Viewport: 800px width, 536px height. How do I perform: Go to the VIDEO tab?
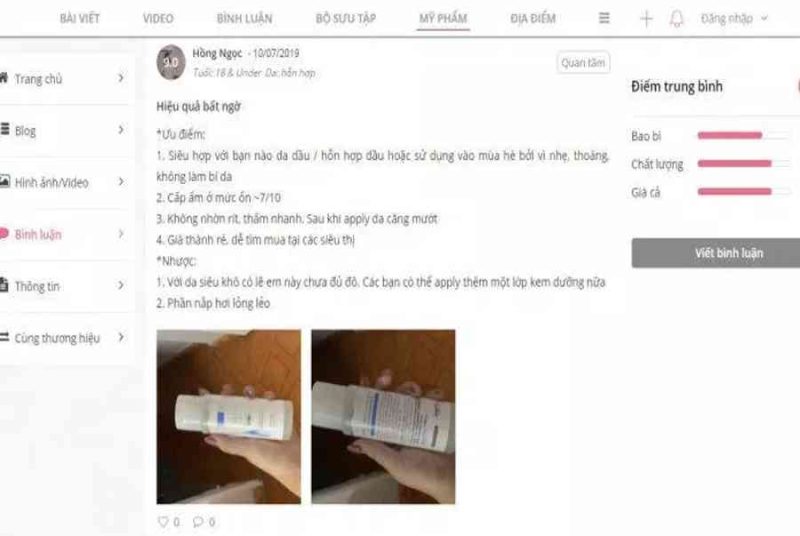click(158, 19)
